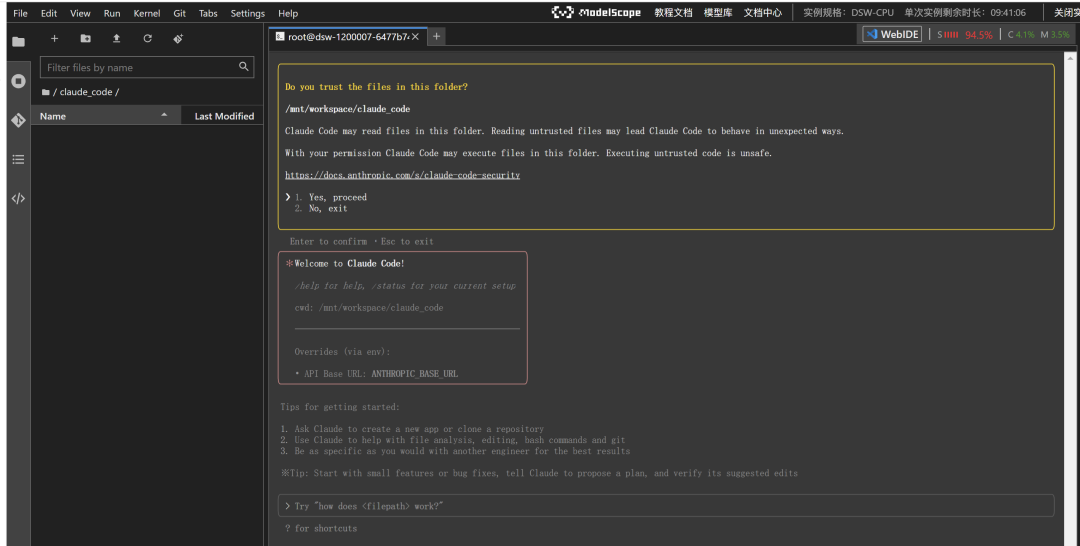
Task: Open the claude-code-security docs link
Action: click(x=402, y=175)
